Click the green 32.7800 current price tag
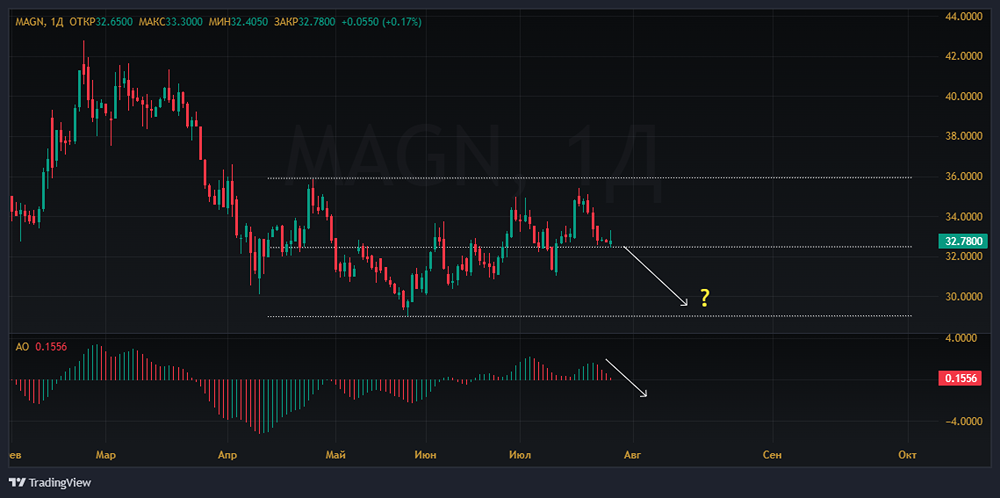Viewport: 1000px width, 498px height. coord(964,241)
